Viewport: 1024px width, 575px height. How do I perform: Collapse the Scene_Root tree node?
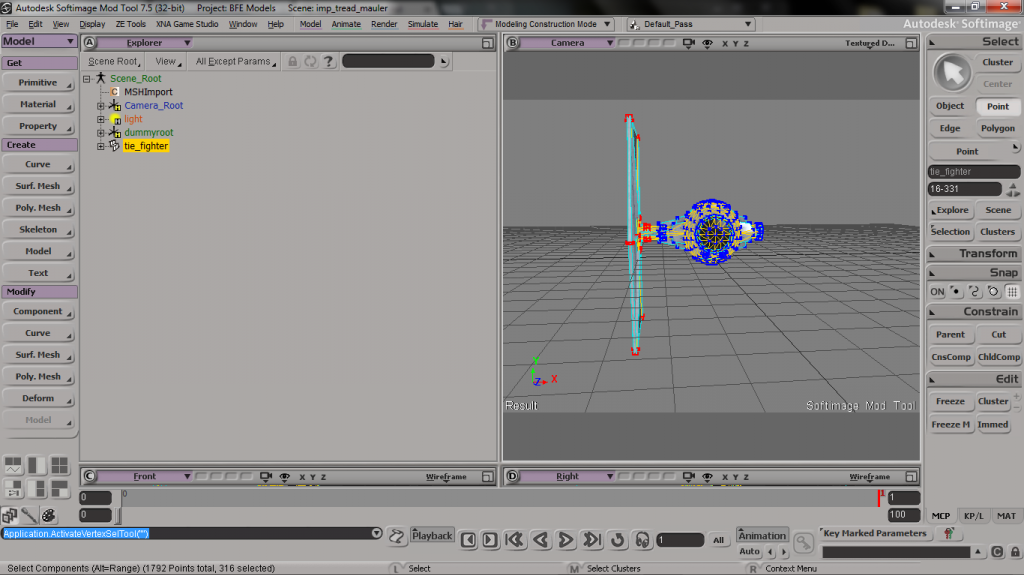tap(86, 79)
